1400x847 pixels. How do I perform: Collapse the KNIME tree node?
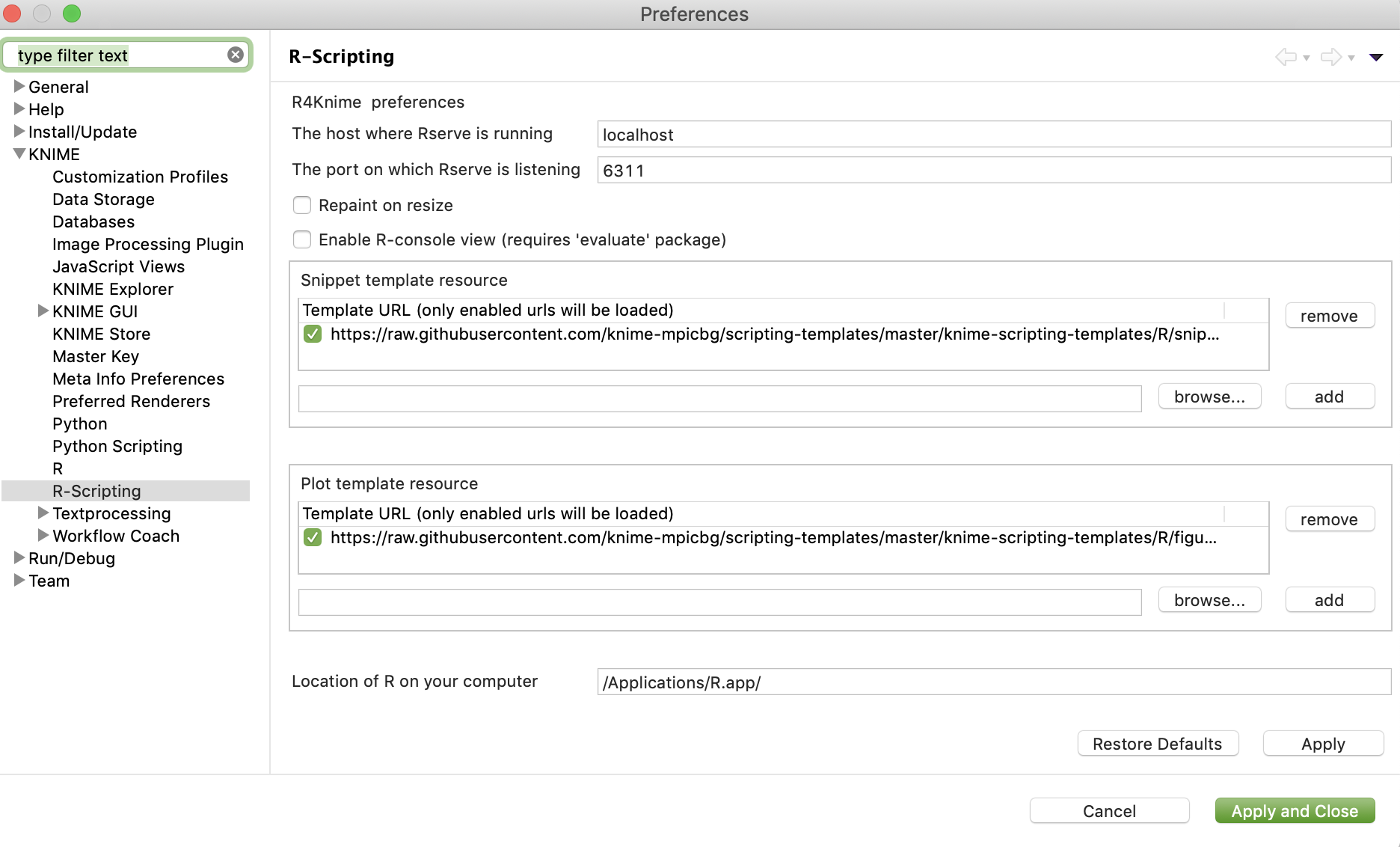pos(19,153)
